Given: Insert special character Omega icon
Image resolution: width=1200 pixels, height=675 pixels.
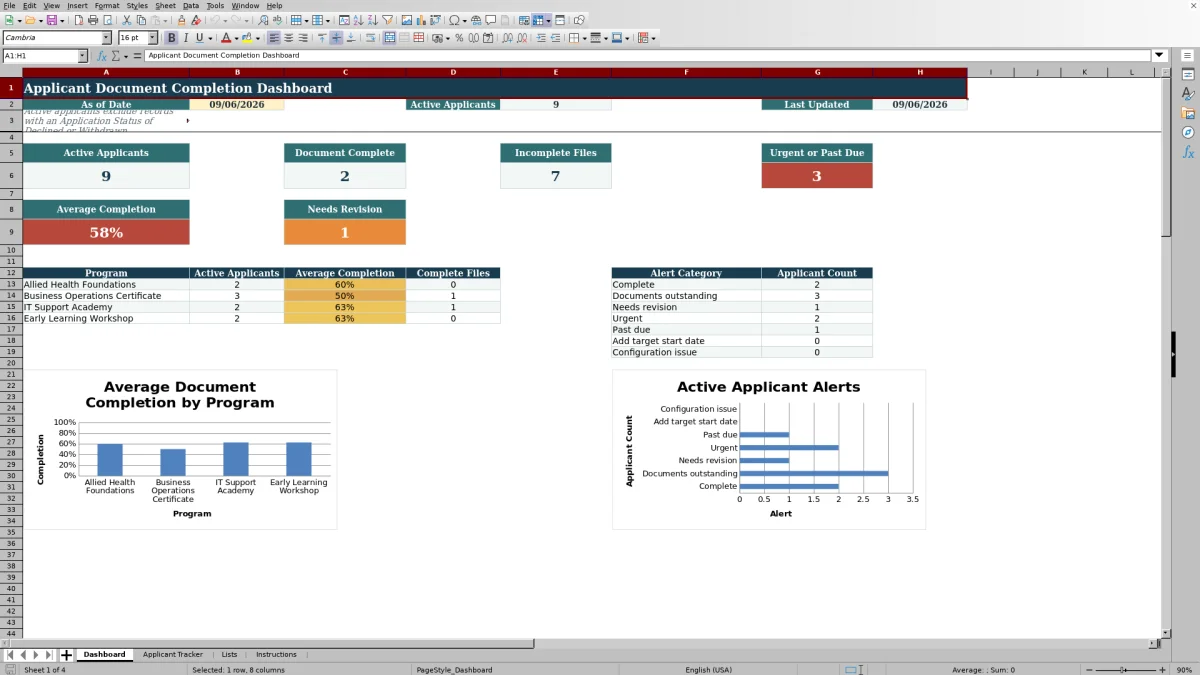Looking at the screenshot, I should 455,20.
